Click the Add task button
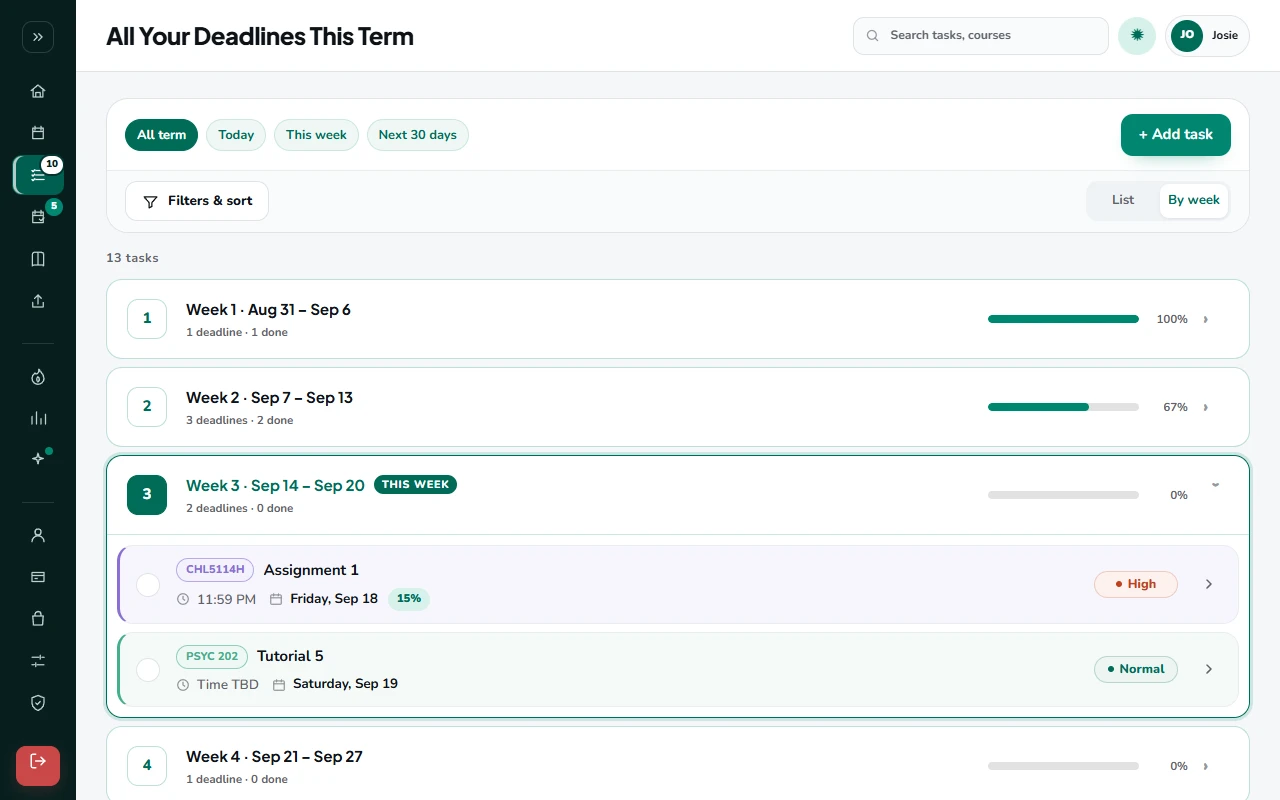This screenshot has height=800, width=1280. pyautogui.click(x=1176, y=135)
